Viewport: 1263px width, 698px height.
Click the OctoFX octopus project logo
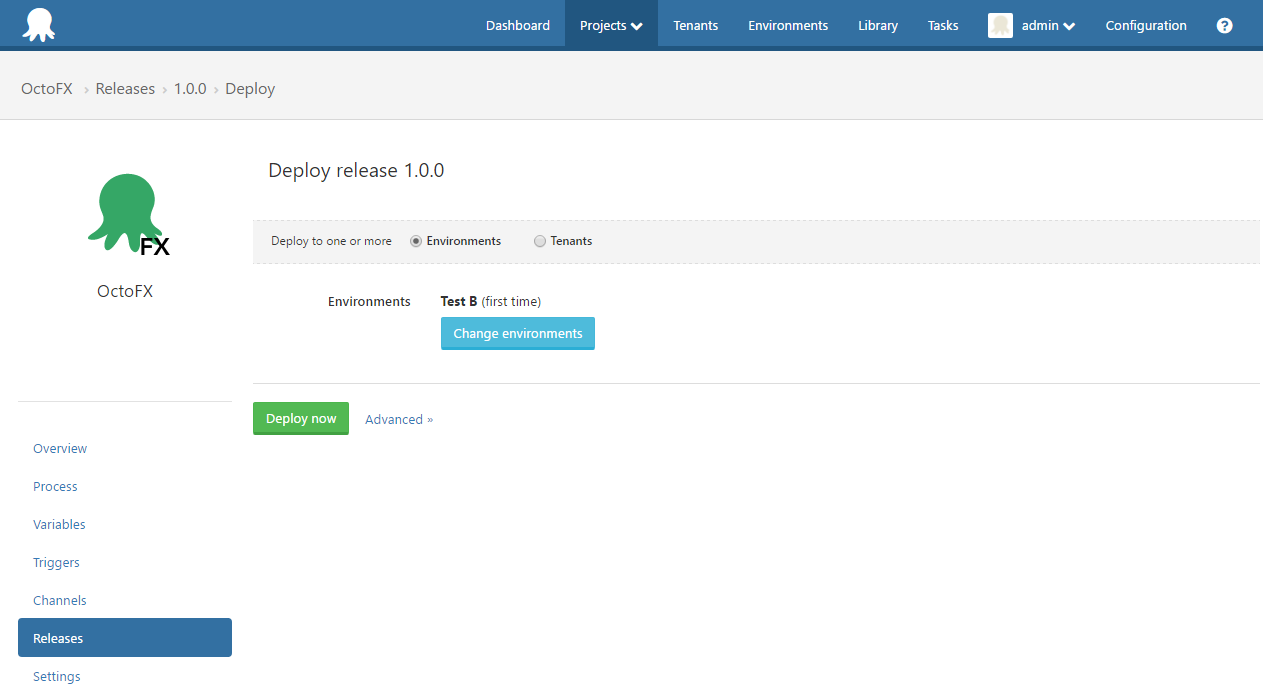[125, 210]
